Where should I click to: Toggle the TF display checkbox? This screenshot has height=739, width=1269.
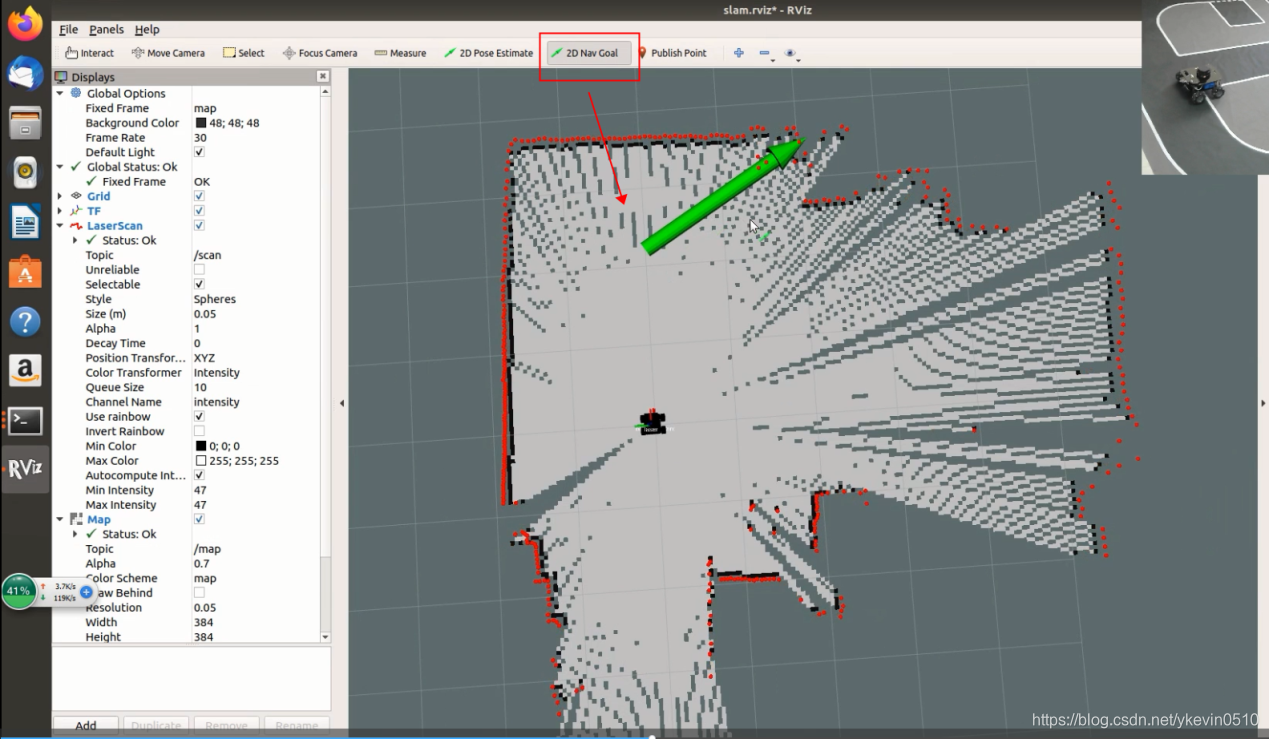pos(199,211)
